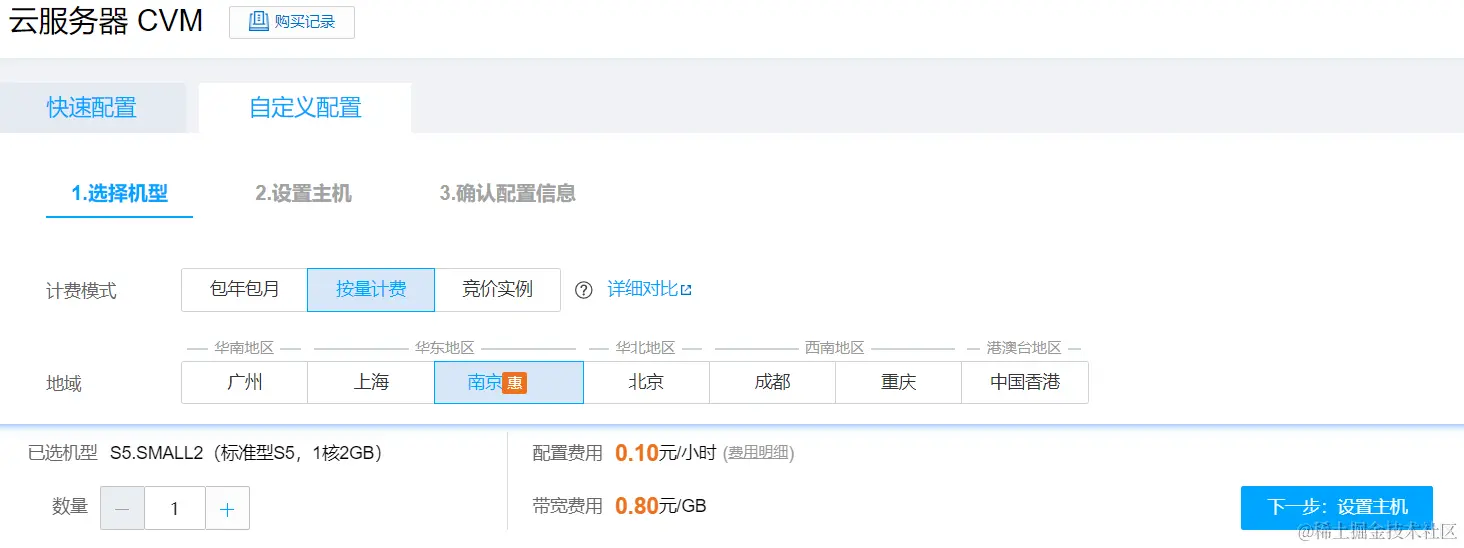Screen dimensions: 1464x548
Task: Click the quantity input field
Action: click(x=175, y=509)
